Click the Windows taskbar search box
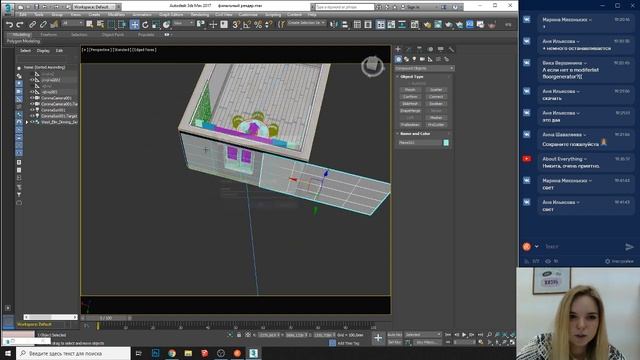 (x=73, y=353)
